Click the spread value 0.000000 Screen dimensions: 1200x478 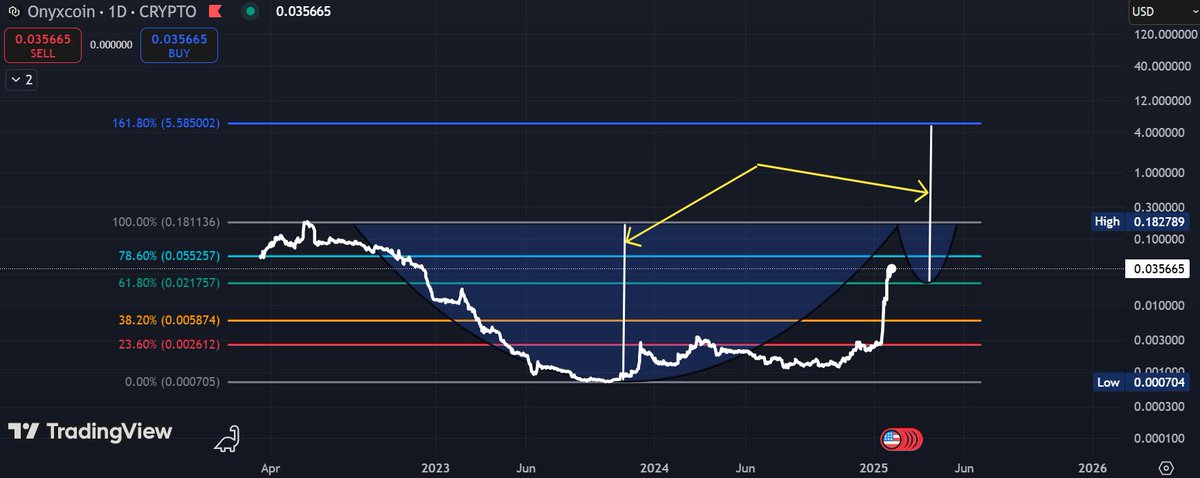click(x=111, y=45)
